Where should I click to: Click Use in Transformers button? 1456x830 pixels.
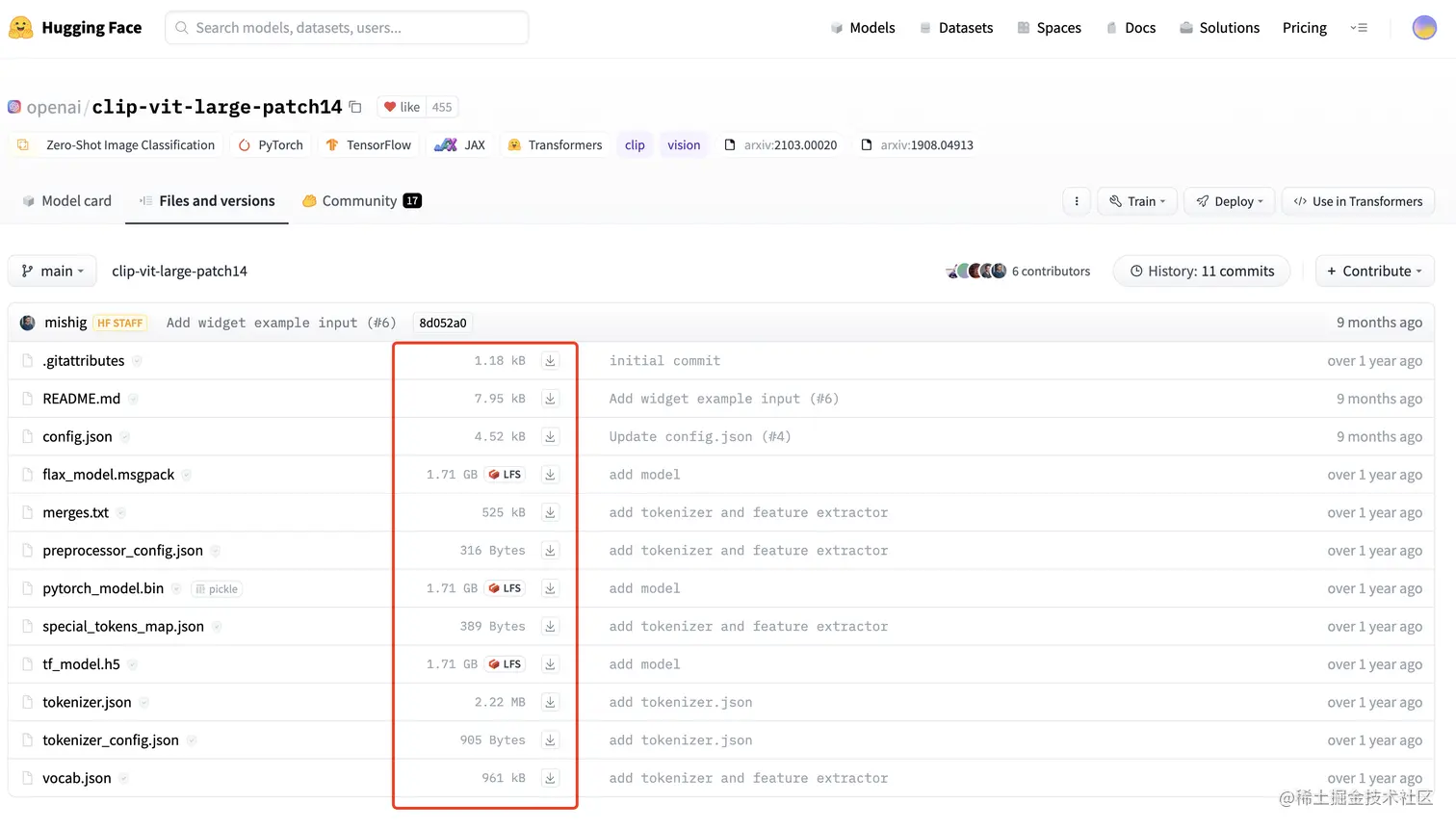tap(1359, 201)
